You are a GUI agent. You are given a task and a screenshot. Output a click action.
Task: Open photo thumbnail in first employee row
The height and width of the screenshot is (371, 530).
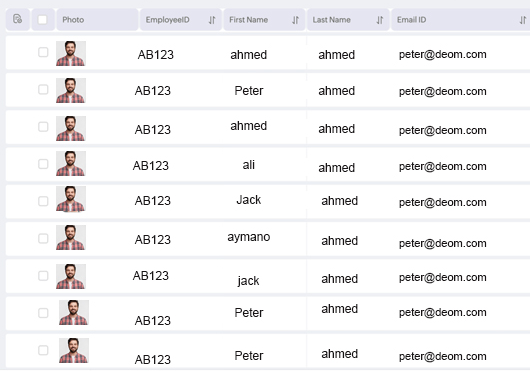pyautogui.click(x=71, y=53)
